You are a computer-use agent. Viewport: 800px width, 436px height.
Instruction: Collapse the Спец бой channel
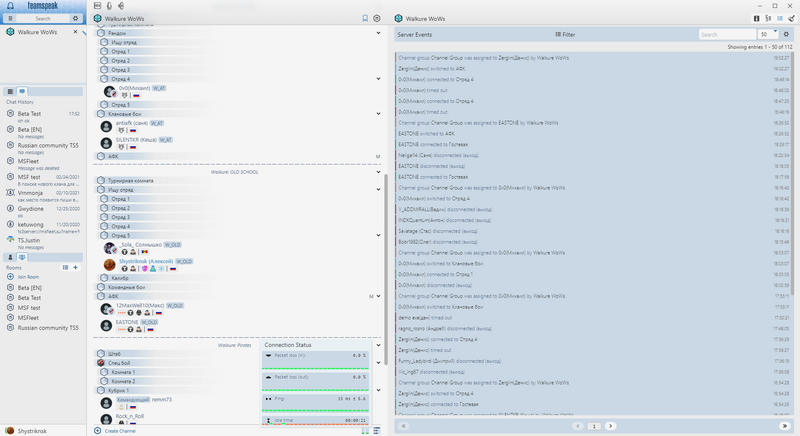[x=379, y=363]
